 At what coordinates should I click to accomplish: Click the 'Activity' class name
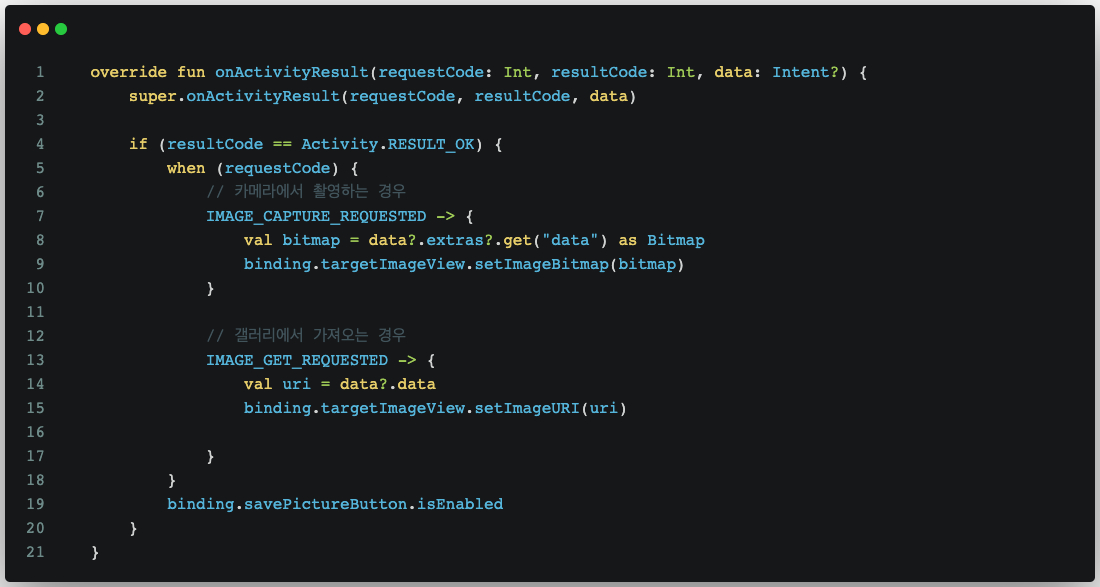(340, 144)
